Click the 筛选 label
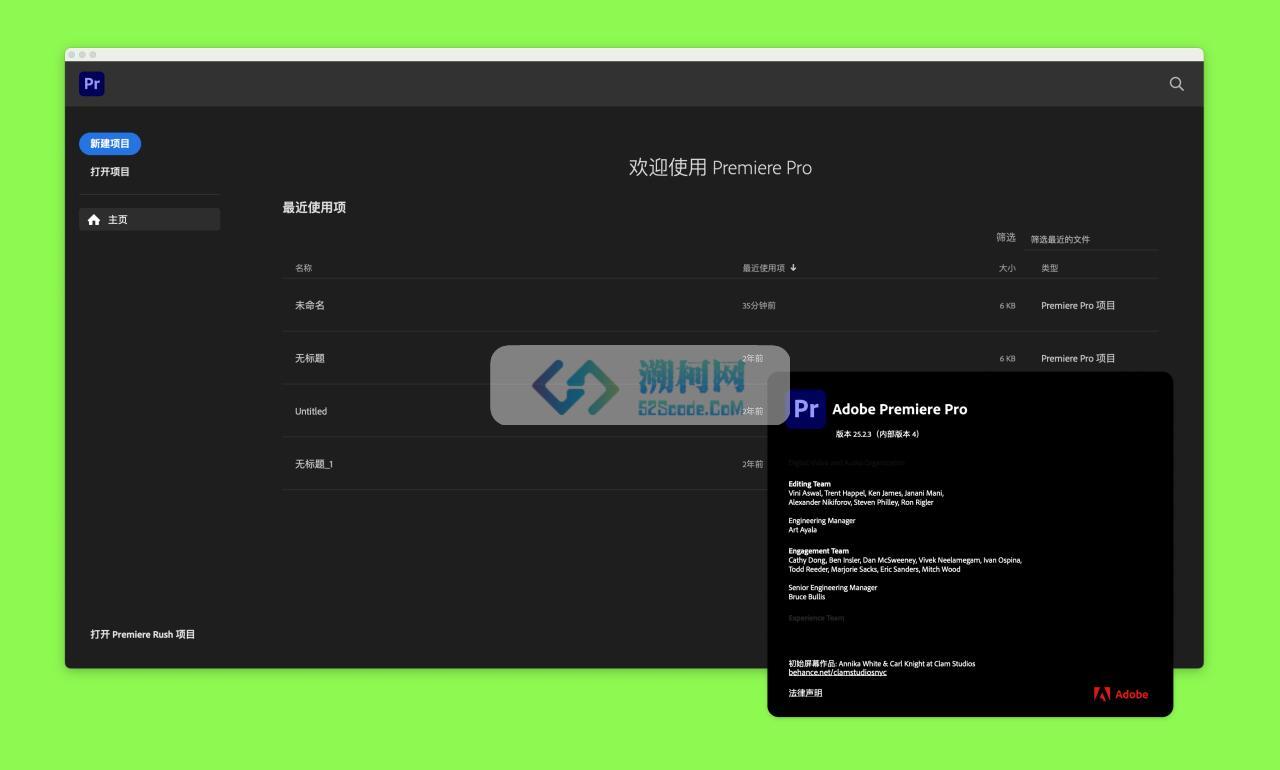The width and height of the screenshot is (1280, 770). tap(1006, 238)
